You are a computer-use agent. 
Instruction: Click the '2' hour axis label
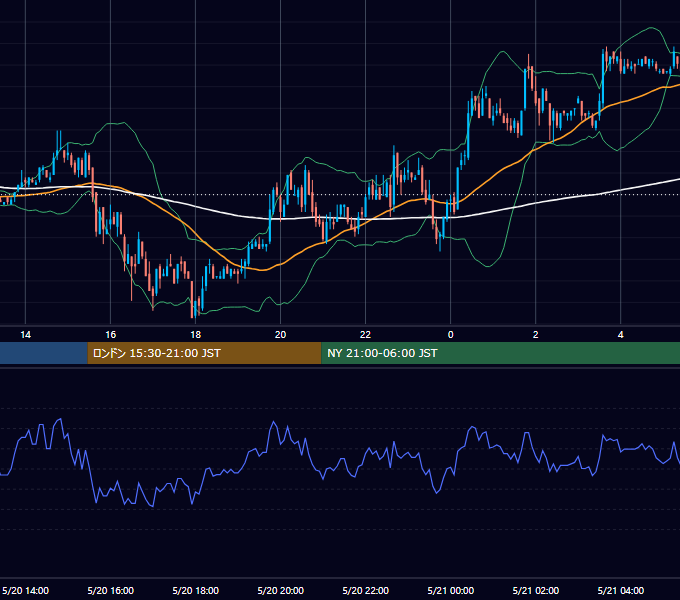(536, 335)
